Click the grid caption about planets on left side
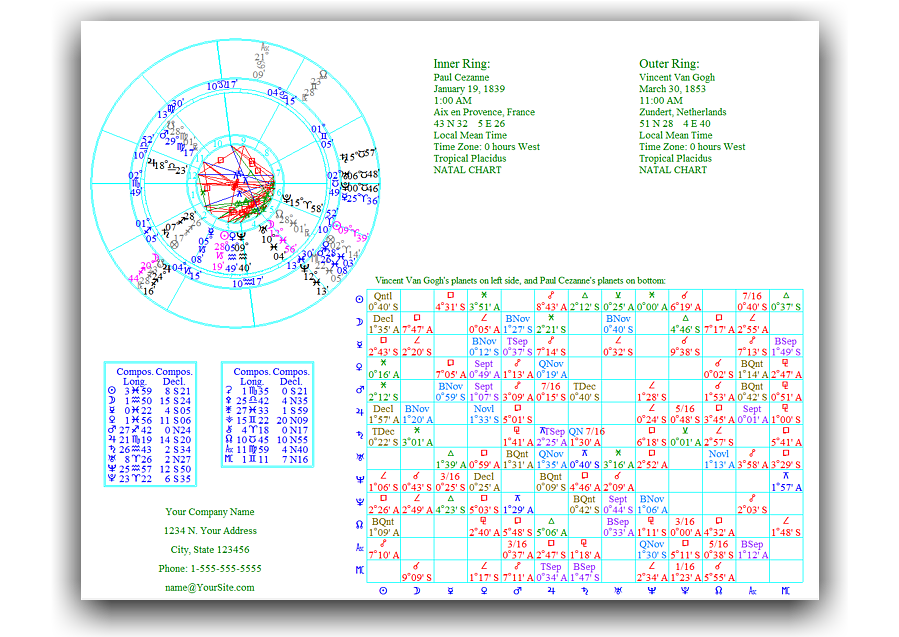The height and width of the screenshot is (637, 899). (x=520, y=281)
